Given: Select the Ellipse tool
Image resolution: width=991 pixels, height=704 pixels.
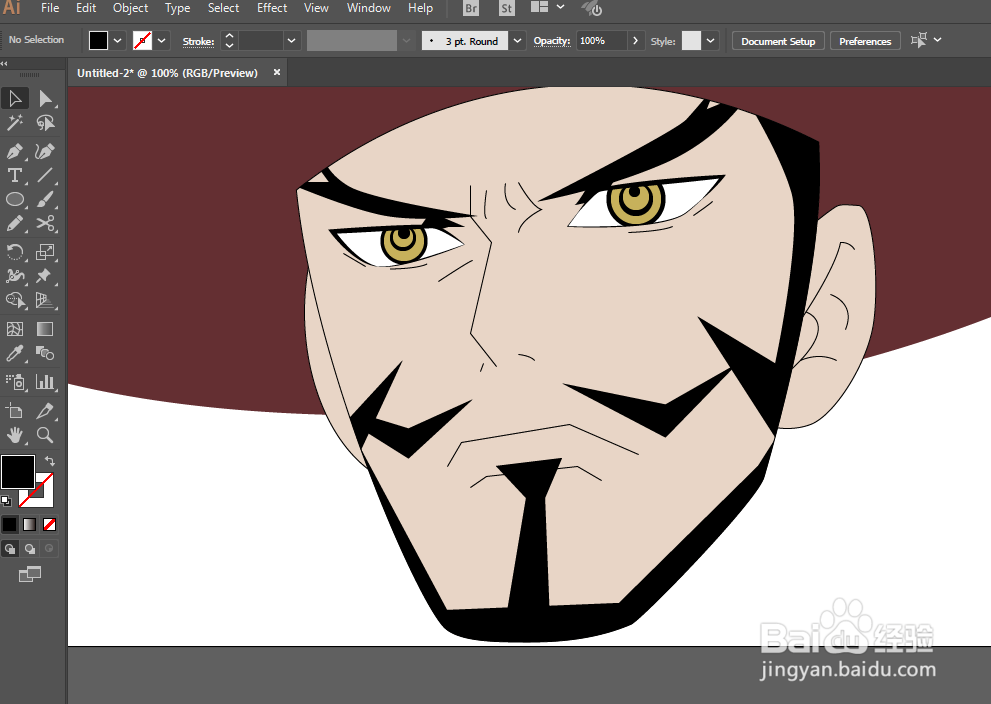Looking at the screenshot, I should tap(15, 200).
